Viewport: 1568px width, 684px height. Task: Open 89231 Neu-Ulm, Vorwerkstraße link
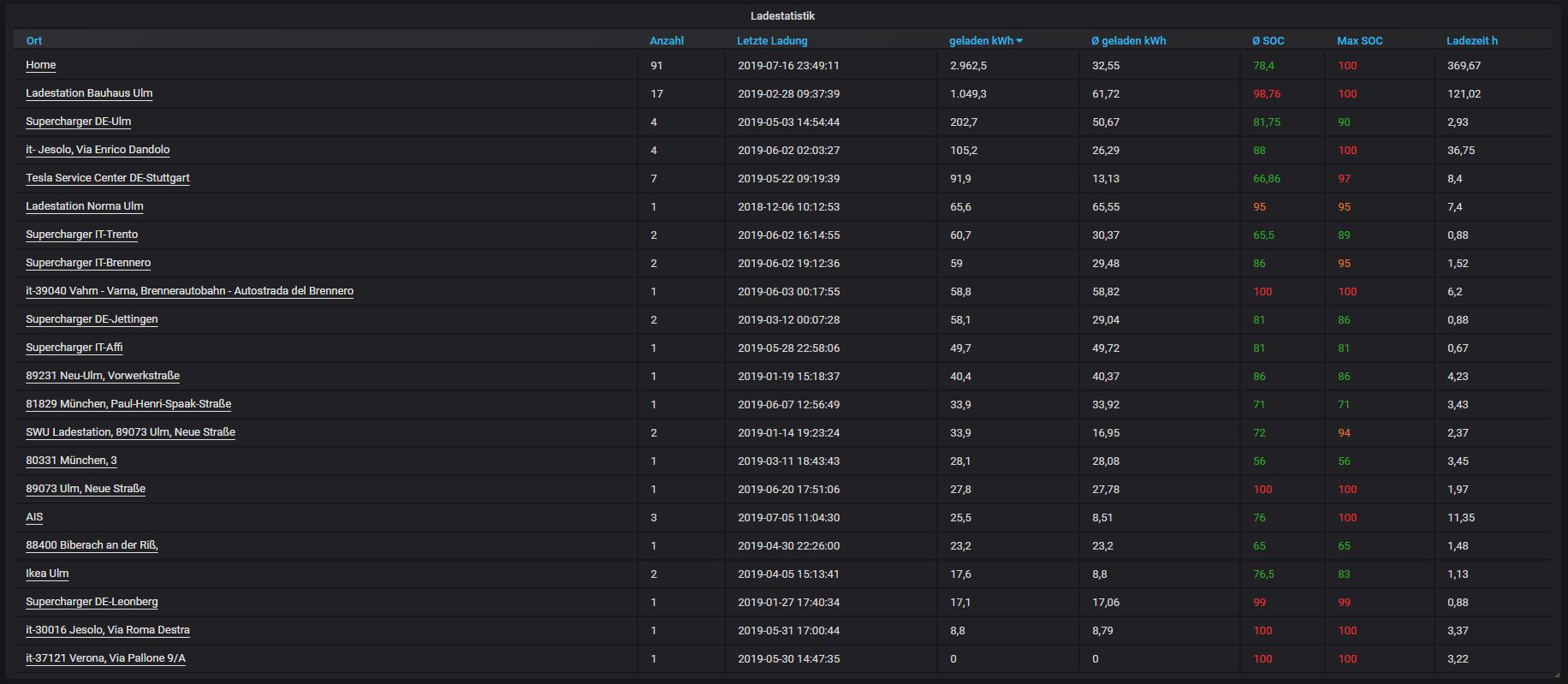103,376
